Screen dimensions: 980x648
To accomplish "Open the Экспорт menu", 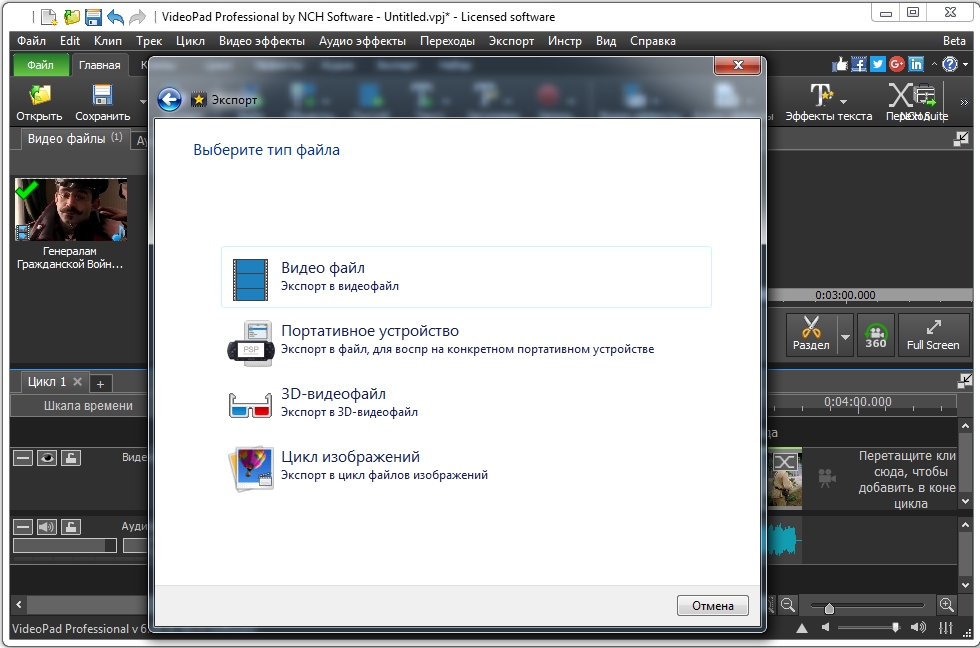I will coord(511,41).
